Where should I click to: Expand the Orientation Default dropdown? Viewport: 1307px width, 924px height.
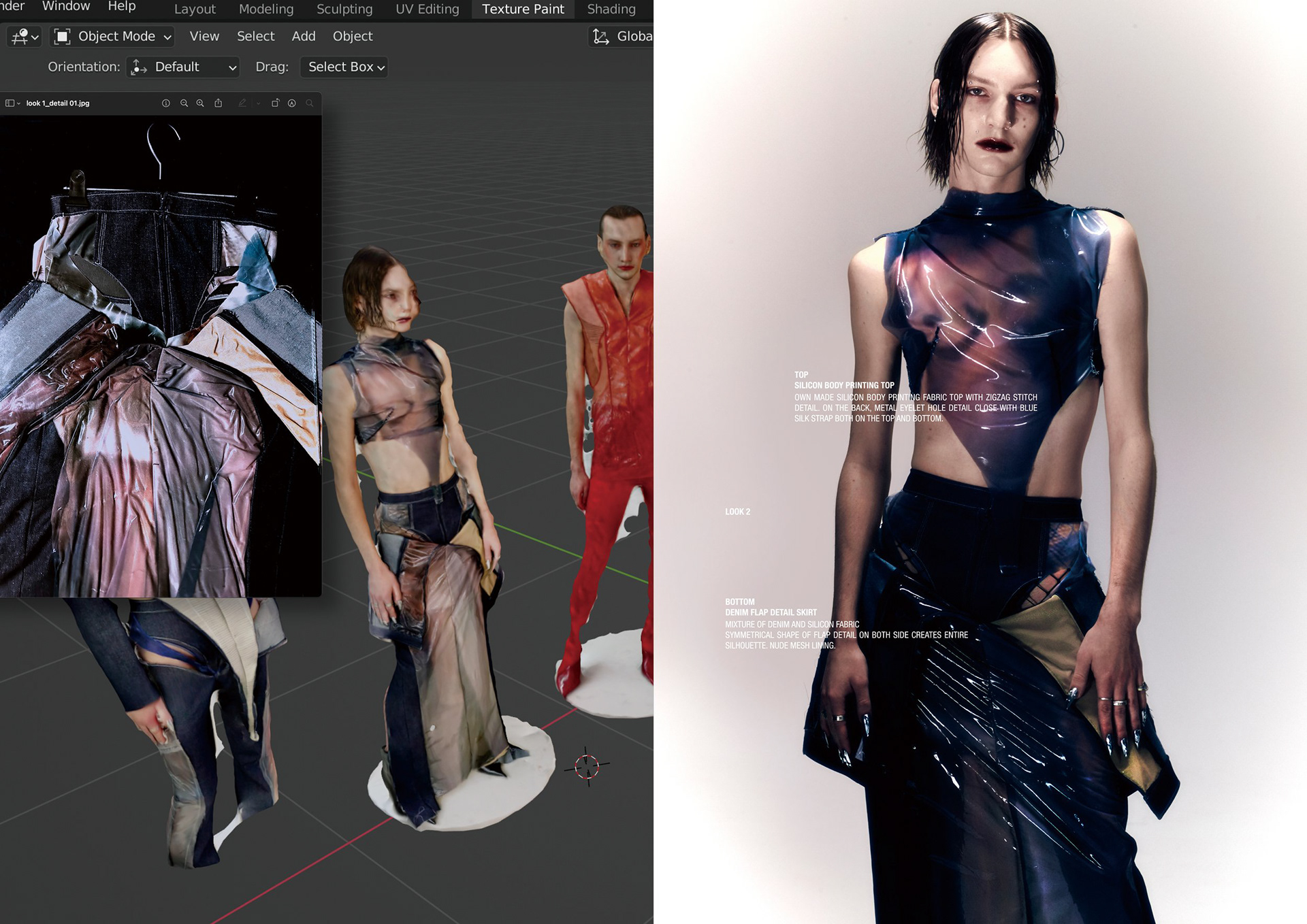point(183,67)
